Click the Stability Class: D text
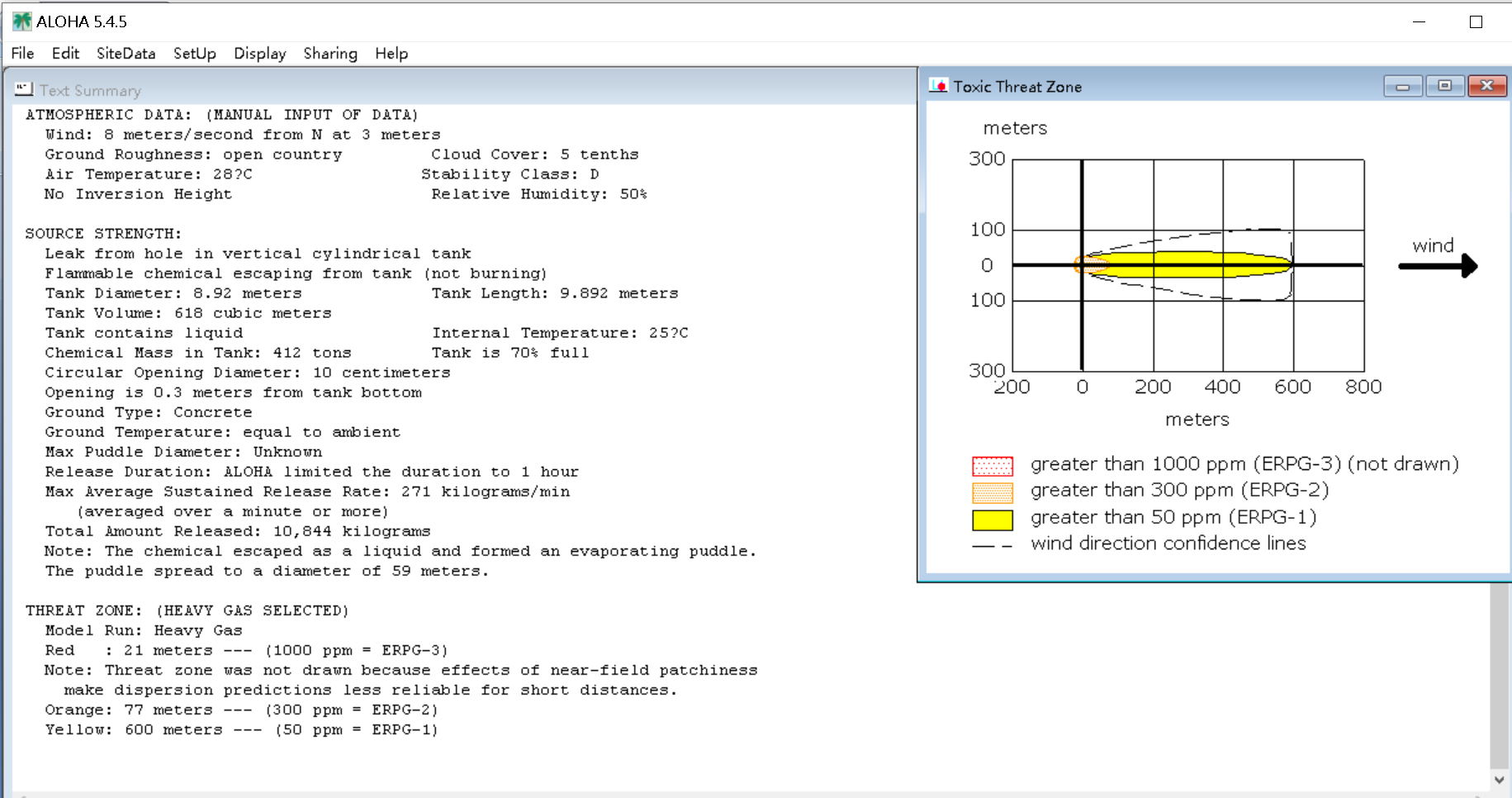This screenshot has width=1512, height=798. (x=510, y=174)
